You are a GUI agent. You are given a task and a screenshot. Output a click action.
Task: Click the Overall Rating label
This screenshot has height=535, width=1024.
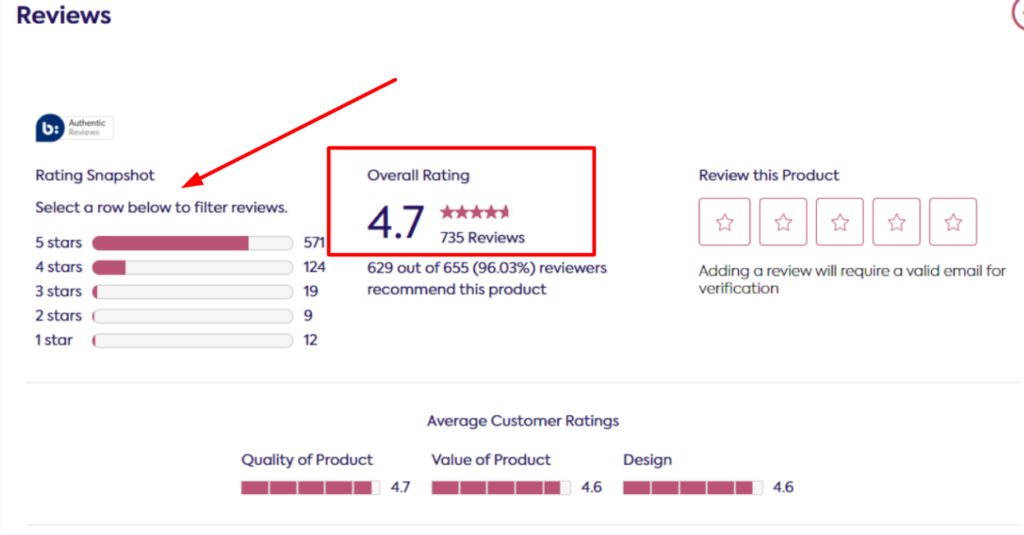point(418,175)
